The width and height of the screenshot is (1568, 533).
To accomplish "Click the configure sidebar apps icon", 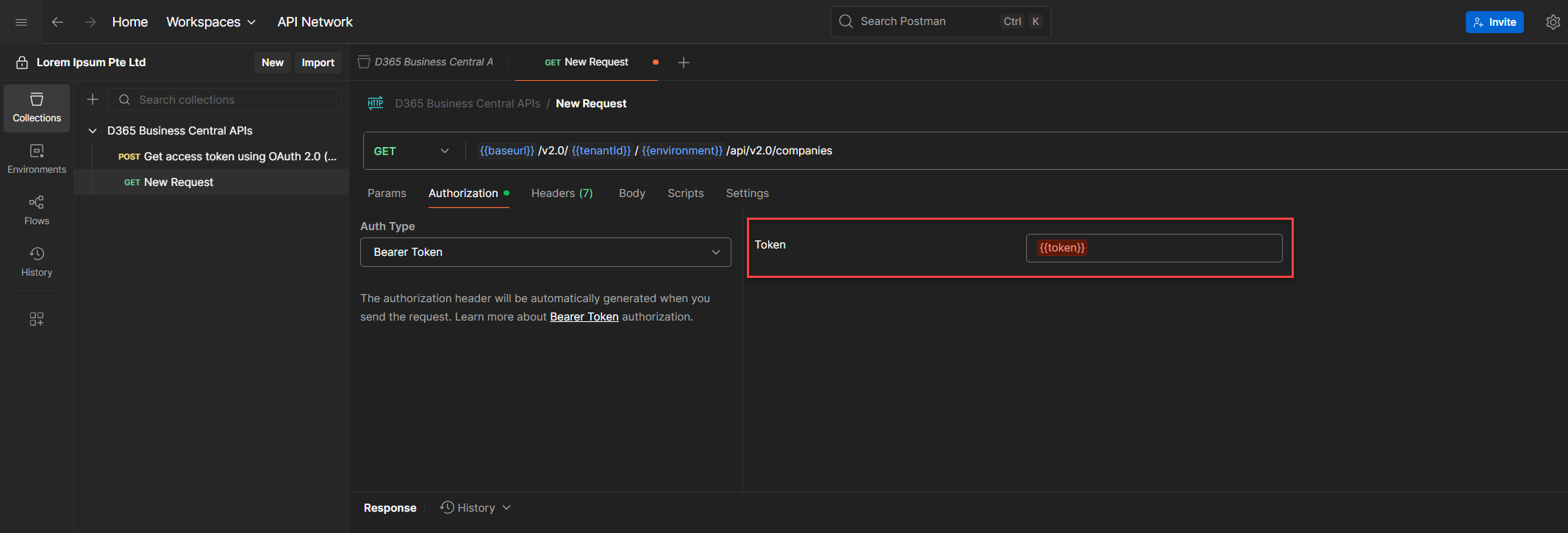I will 37,319.
